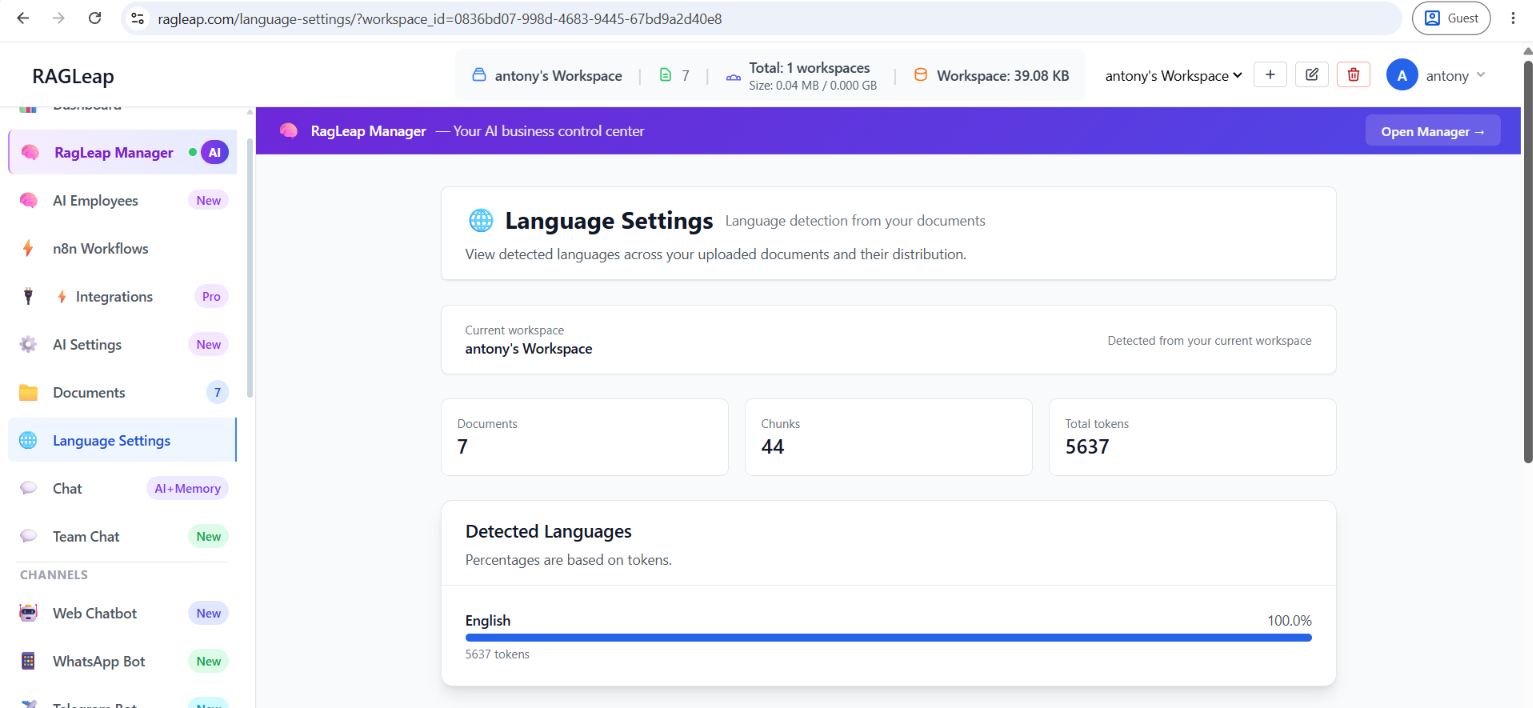This screenshot has width=1533, height=708.
Task: Click the AI Employees brain icon
Action: click(28, 200)
